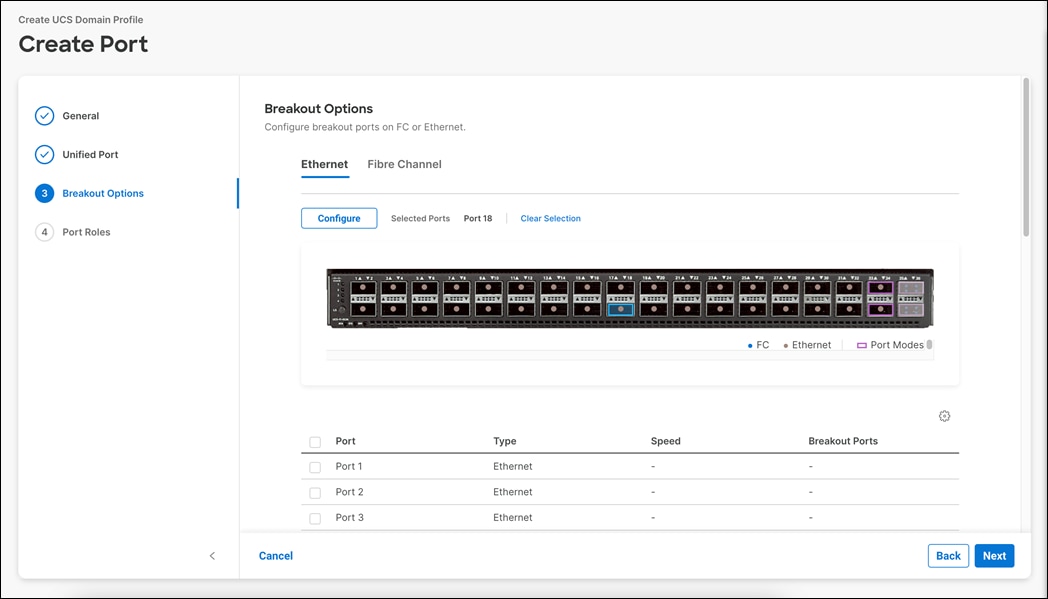Viewport: 1048px width, 599px height.
Task: Collapse the left step panel with the chevron
Action: 212,555
